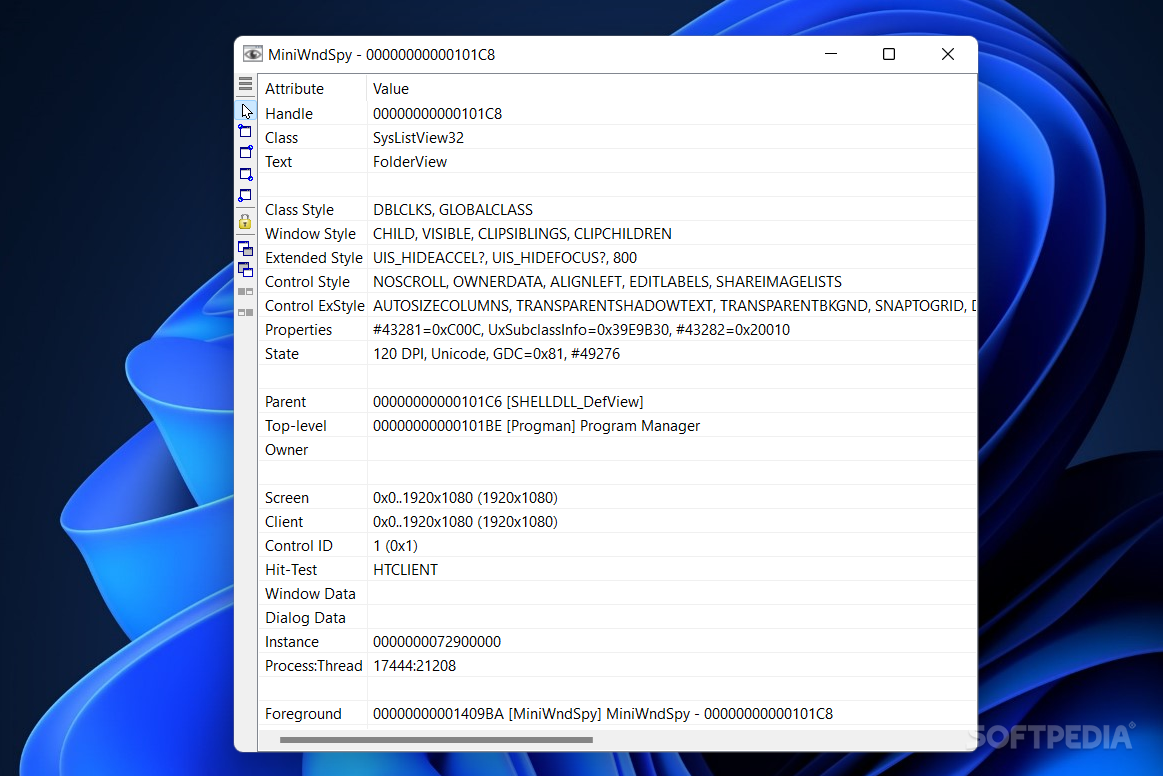Select the Foreground value with MiniWndSpy
This screenshot has height=776, width=1163.
(x=603, y=714)
